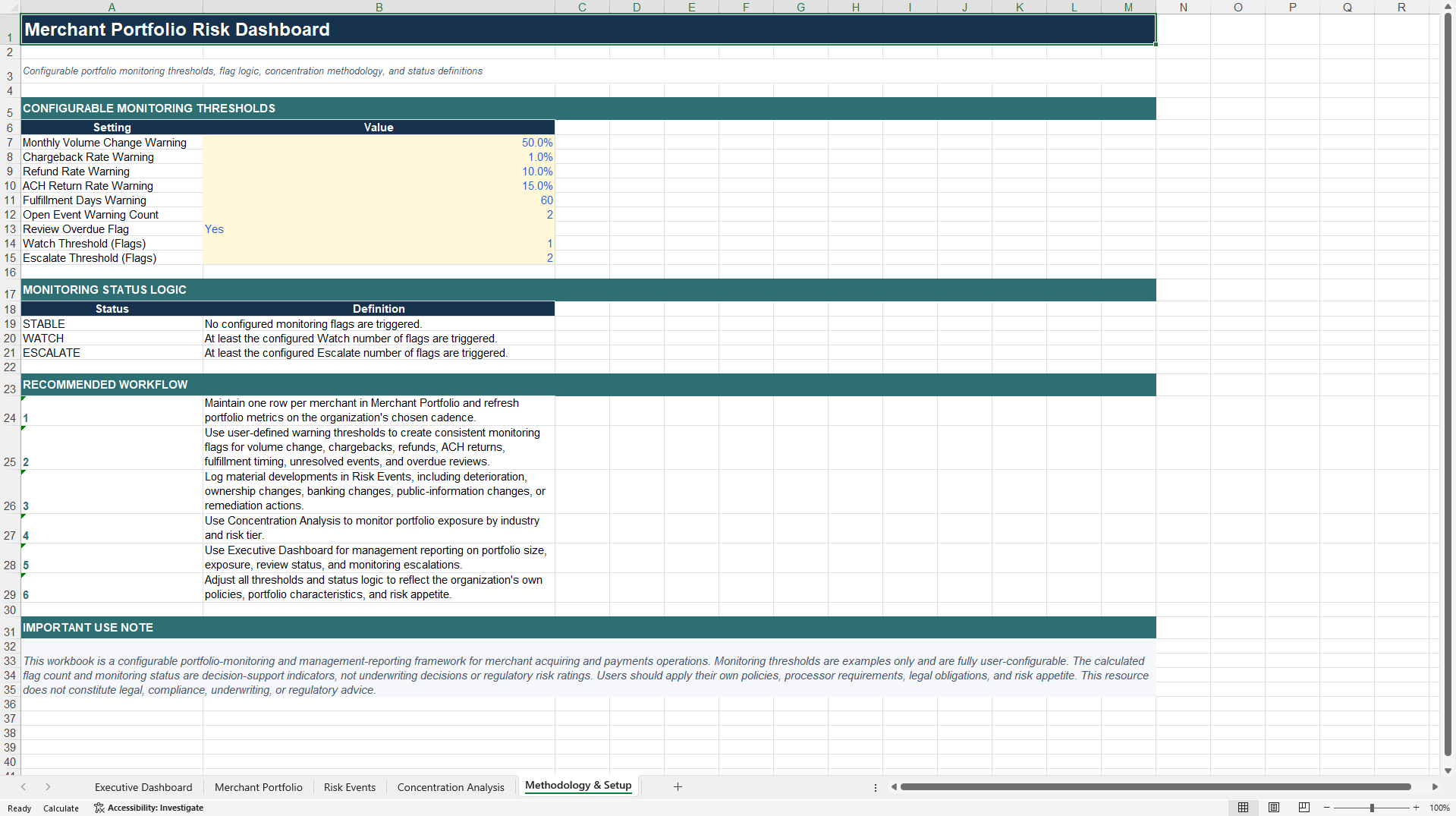Select workflow step 4 Concentration Analysis text
This screenshot has height=816, width=1456.
pos(379,528)
